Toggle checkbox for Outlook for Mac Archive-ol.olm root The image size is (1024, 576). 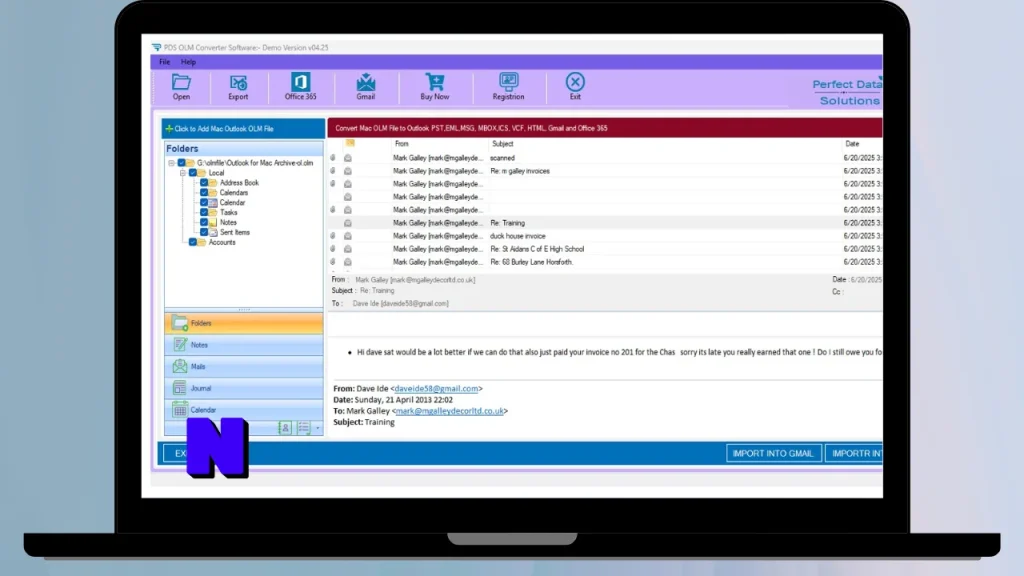[182, 163]
